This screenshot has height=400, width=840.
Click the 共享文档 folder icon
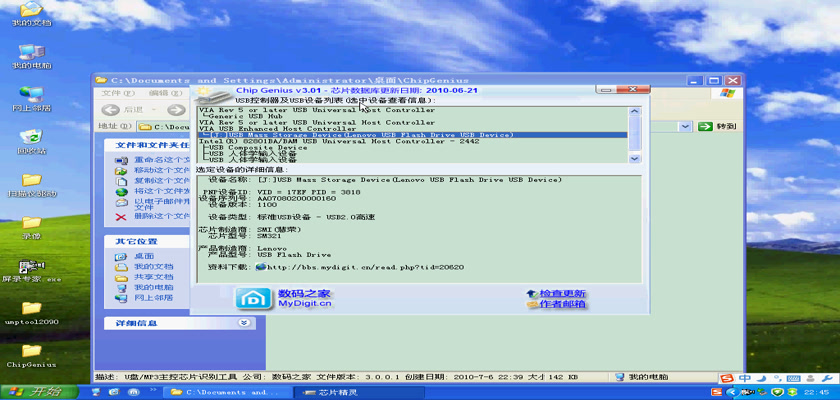click(x=122, y=277)
